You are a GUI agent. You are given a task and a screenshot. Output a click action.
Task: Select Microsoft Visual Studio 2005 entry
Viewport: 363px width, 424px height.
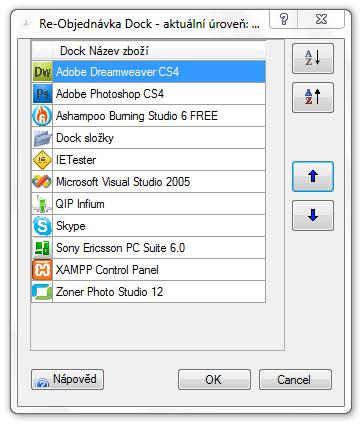(149, 182)
